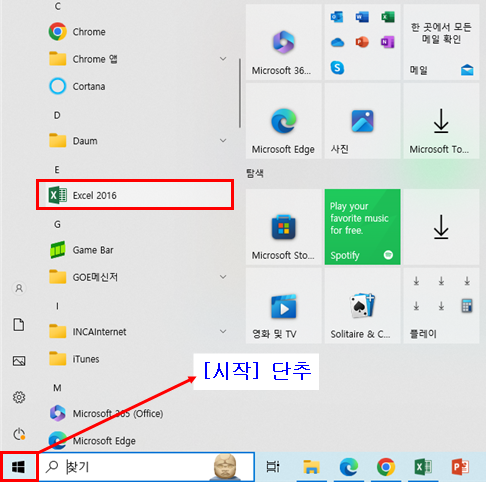
Task: Open OneDrive icon in Office tile group
Action: 337,42
